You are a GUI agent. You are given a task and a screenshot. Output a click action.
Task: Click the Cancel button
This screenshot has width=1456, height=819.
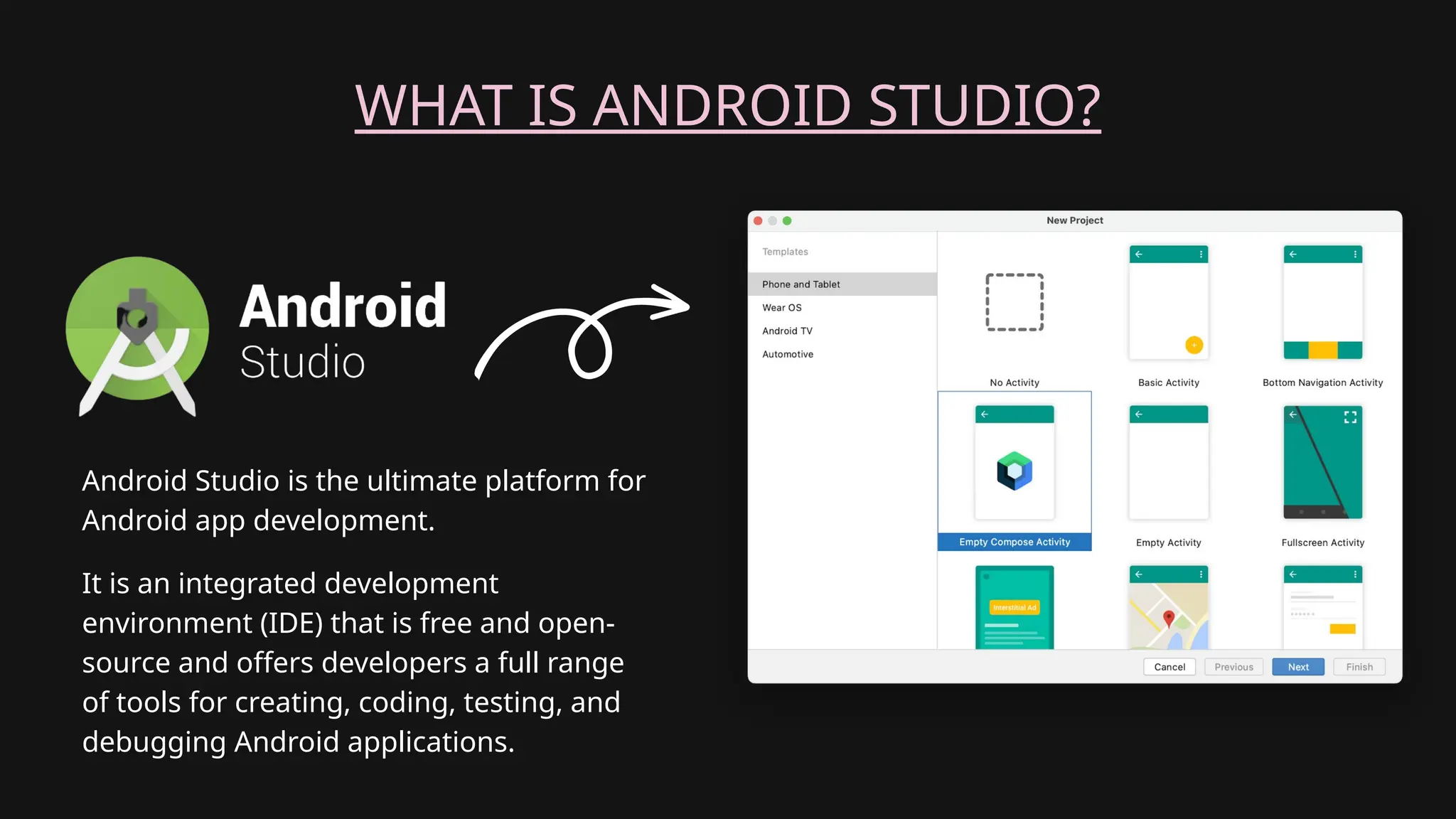click(1169, 667)
